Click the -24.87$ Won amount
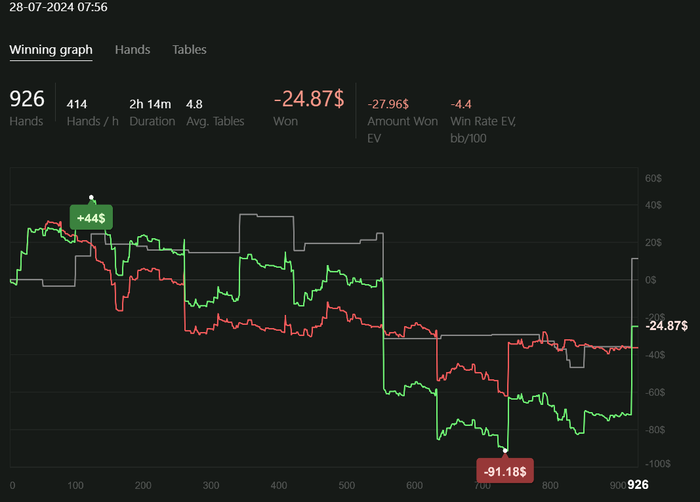 point(309,99)
